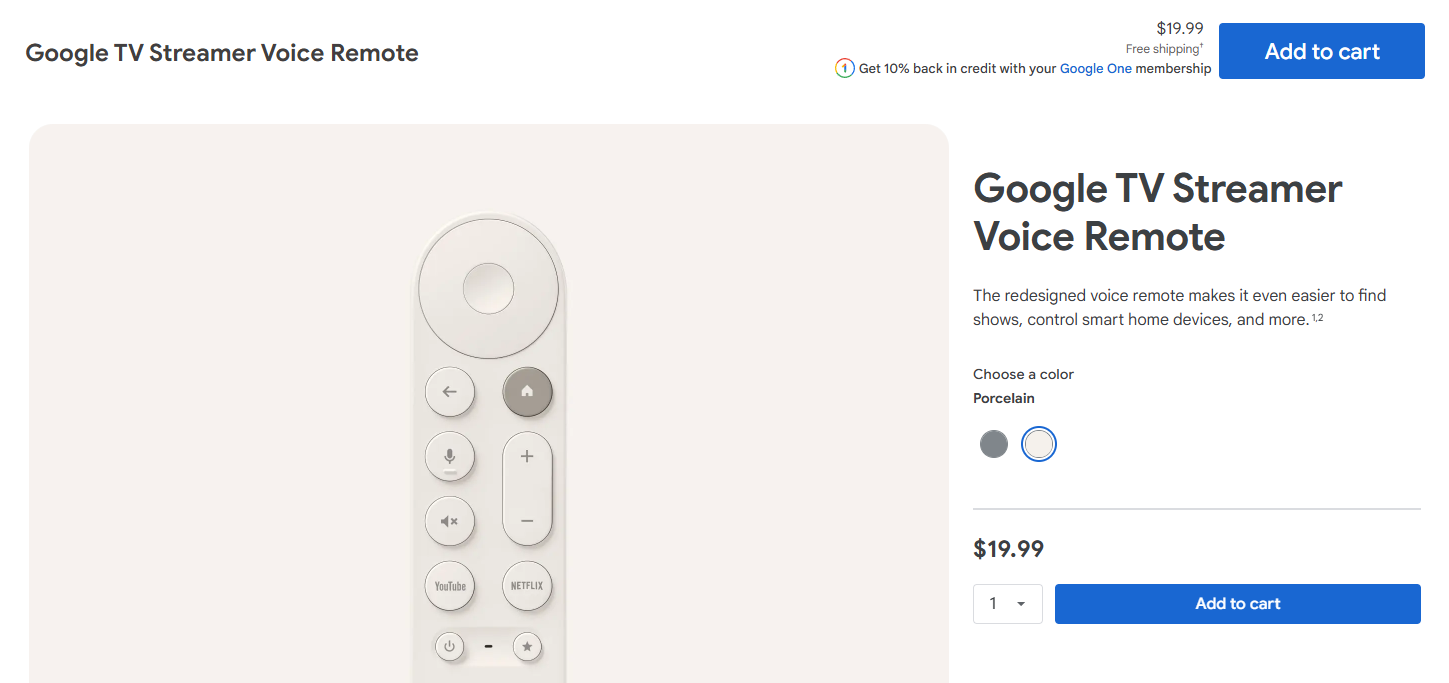Screen dimensions: 1449x683
Task: Select the dark gray color swatch
Action: 994,444
